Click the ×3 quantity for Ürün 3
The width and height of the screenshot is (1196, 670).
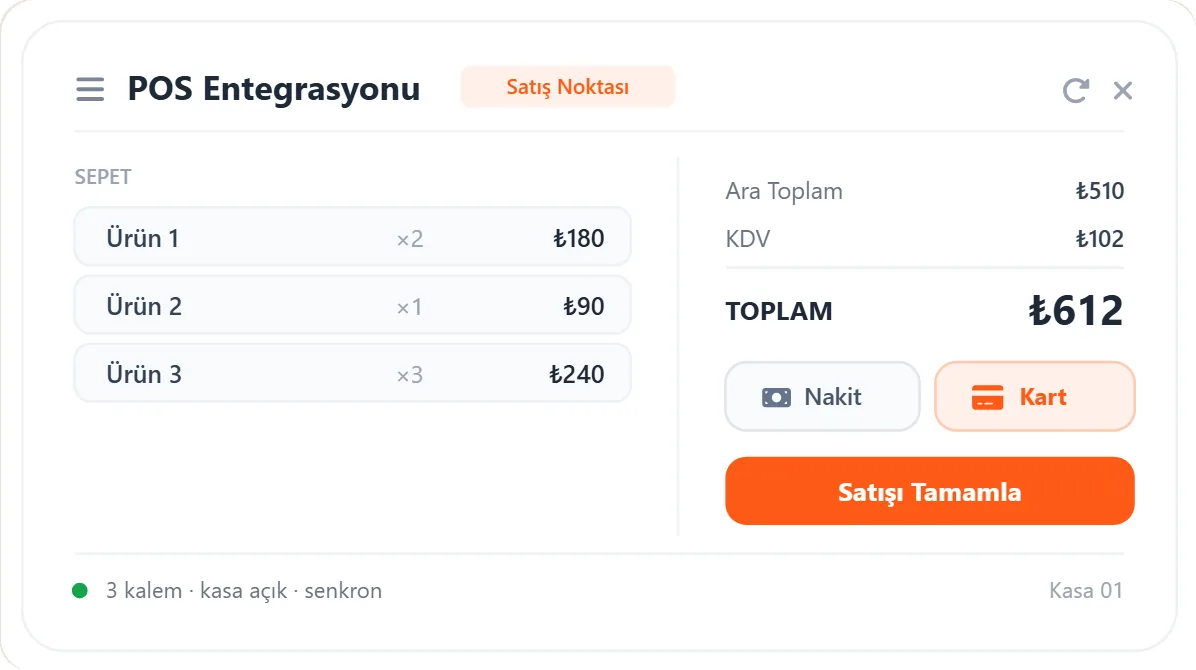[410, 375]
